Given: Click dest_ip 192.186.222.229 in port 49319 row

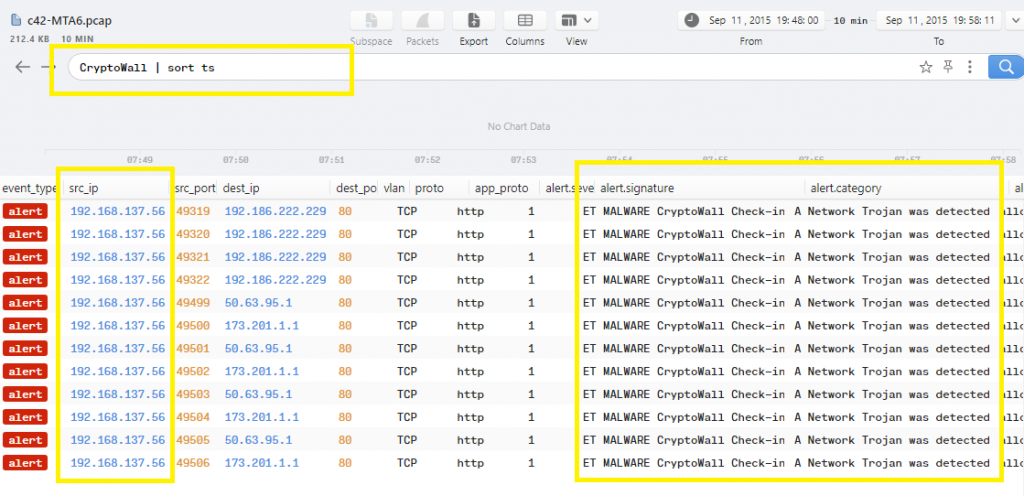Looking at the screenshot, I should click(x=276, y=211).
